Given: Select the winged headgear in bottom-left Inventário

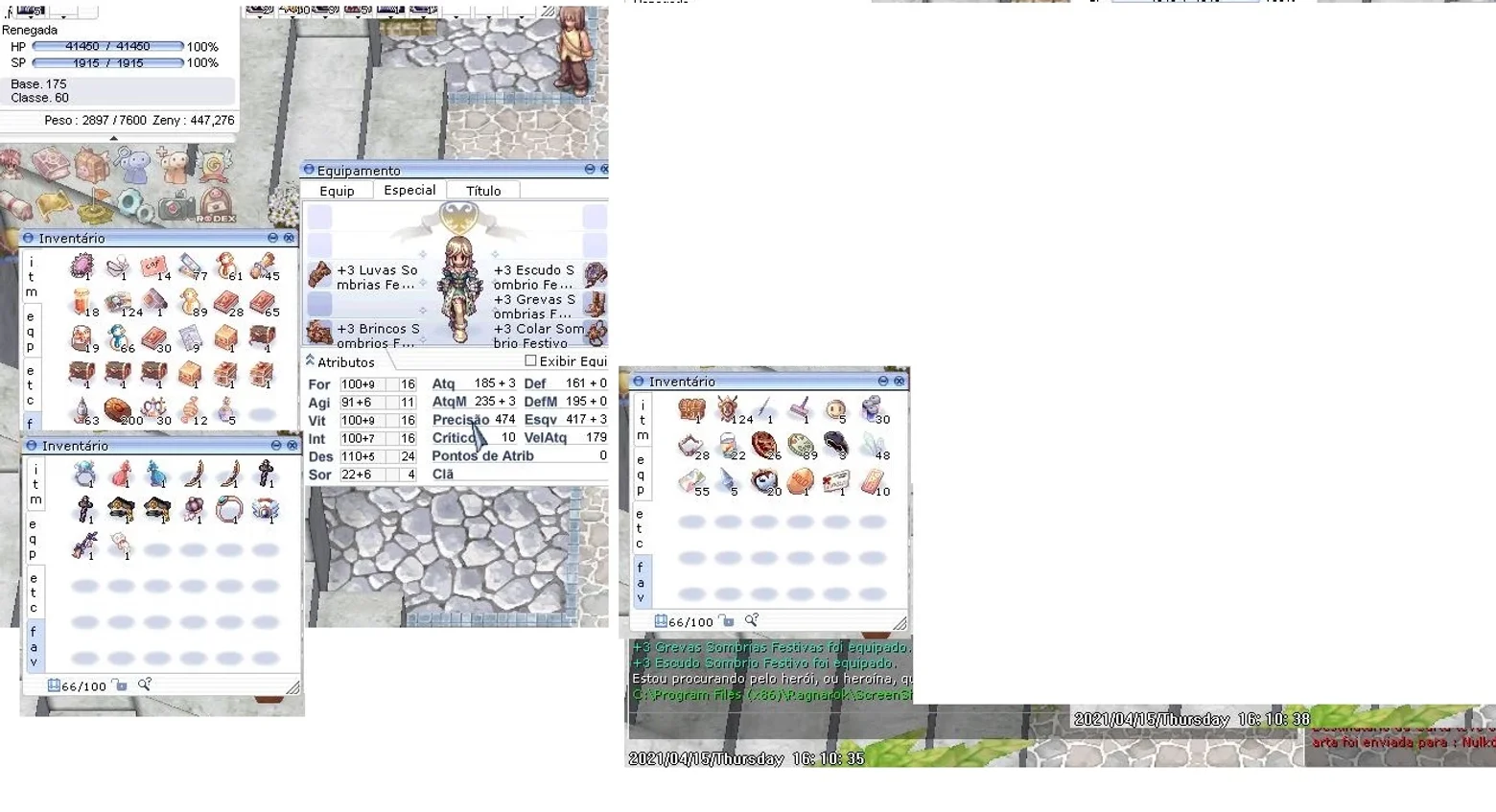Looking at the screenshot, I should pyautogui.click(x=265, y=510).
